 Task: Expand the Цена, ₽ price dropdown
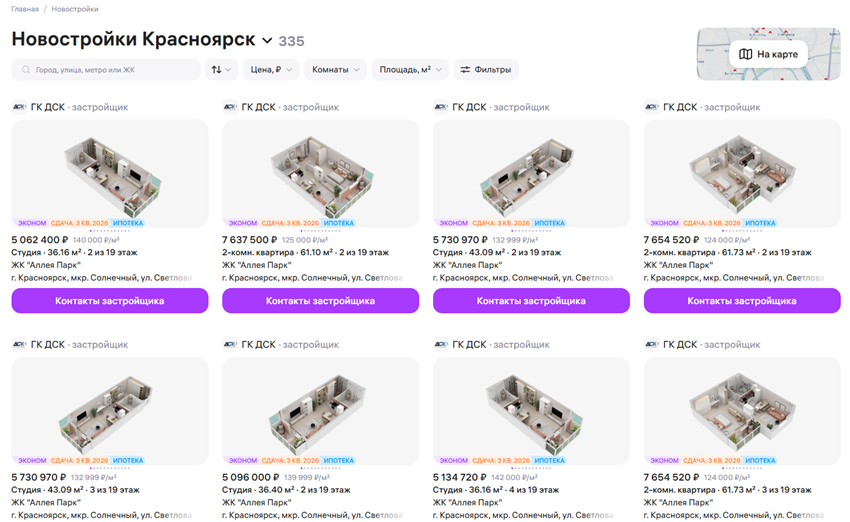pos(270,70)
